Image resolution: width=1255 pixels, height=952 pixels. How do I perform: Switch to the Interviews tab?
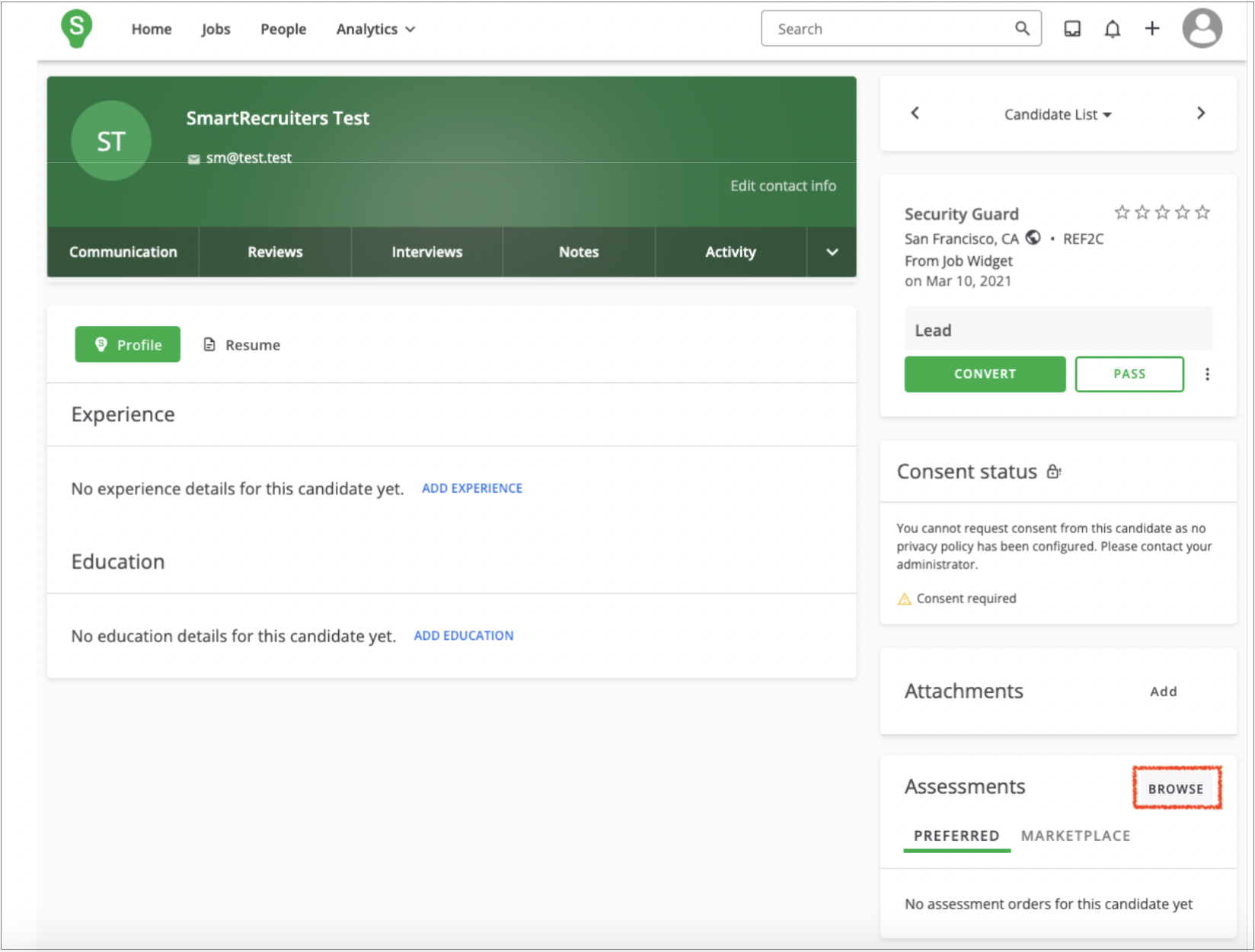click(x=427, y=252)
